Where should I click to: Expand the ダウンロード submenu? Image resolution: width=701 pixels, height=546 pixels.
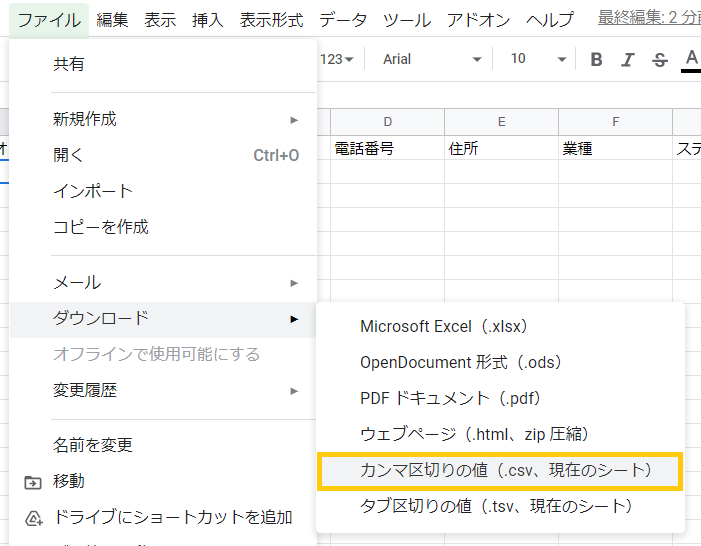point(163,319)
